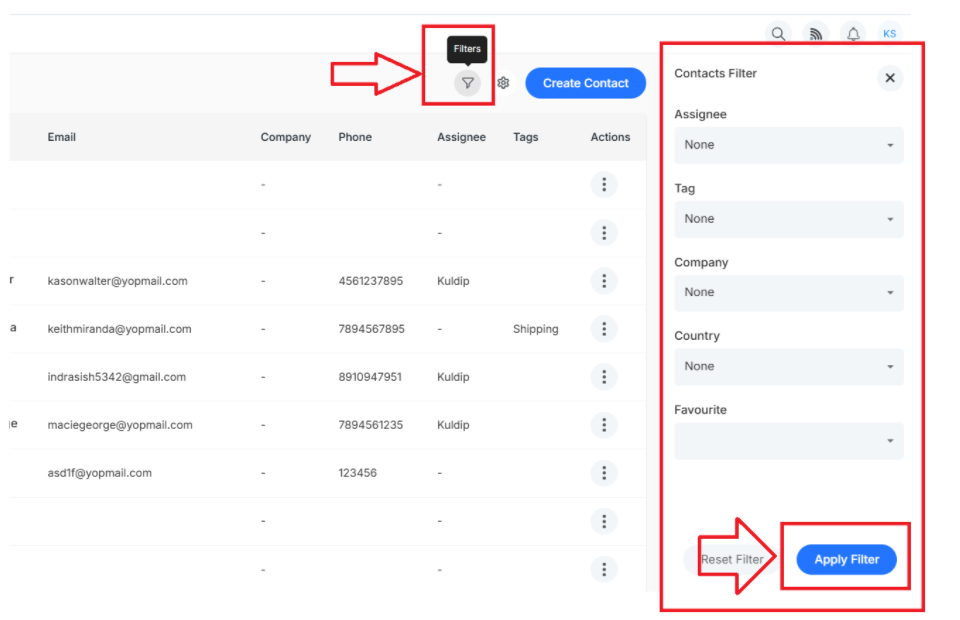This screenshot has height=620, width=960.
Task: Open actions menu for indrasish5342@gmail.com
Action: tap(604, 377)
